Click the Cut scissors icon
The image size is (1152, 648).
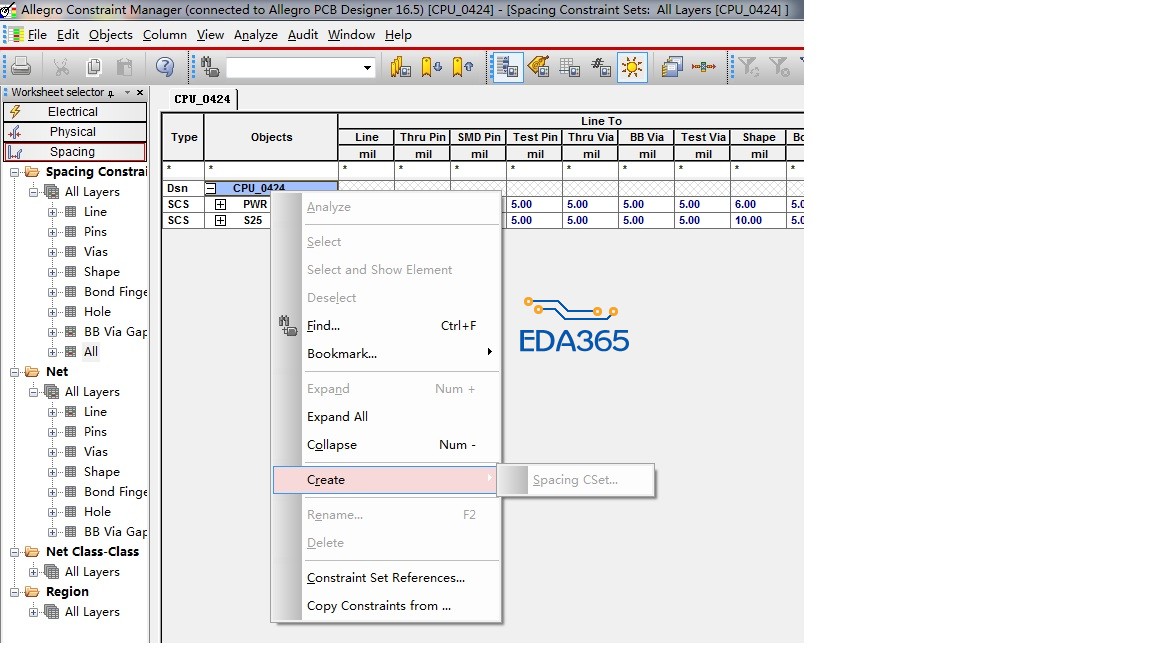(x=61, y=67)
